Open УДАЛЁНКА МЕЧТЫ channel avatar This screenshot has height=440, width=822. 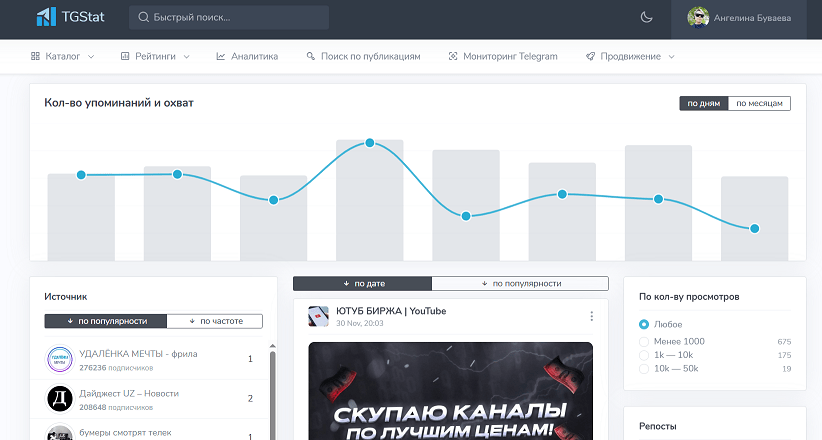coord(60,359)
